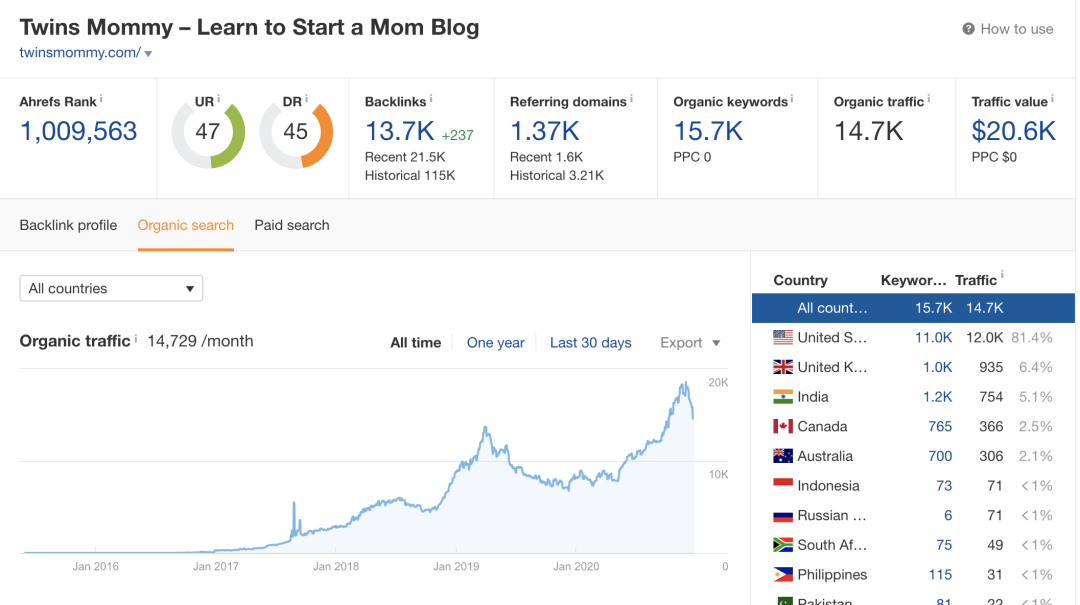Switch to the Paid search tab
Image resolution: width=1080 pixels, height=605 pixels.
click(x=292, y=225)
